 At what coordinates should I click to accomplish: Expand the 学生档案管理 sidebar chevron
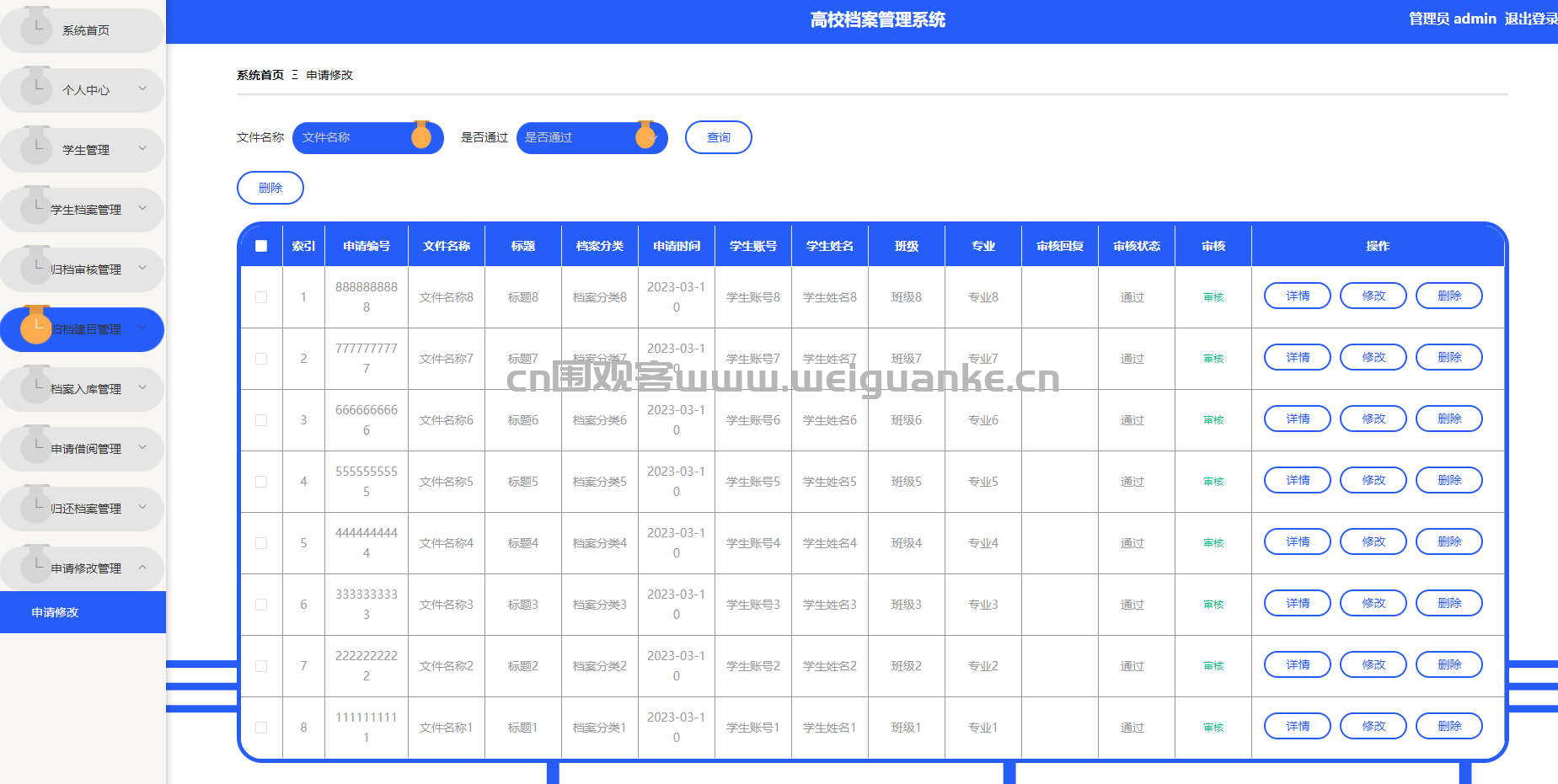(142, 208)
